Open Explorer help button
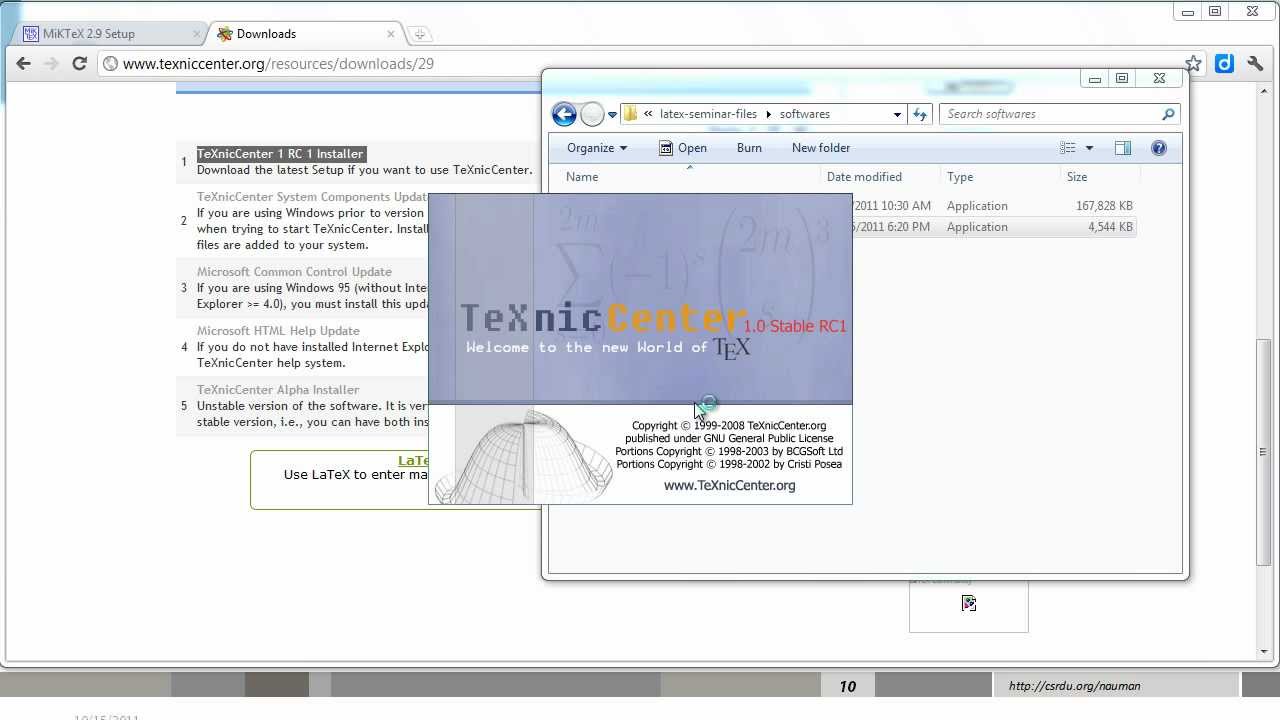 click(1159, 148)
